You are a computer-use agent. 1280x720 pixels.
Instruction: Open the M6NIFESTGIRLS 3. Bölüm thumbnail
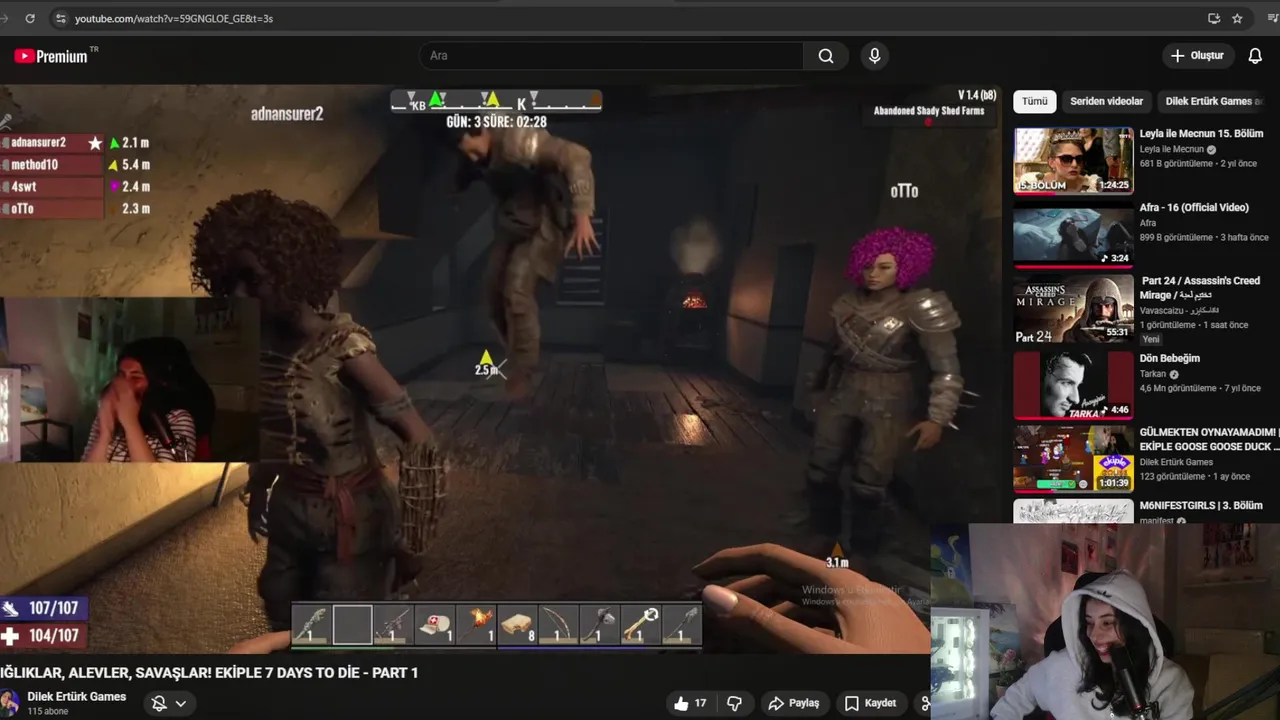tap(1073, 511)
